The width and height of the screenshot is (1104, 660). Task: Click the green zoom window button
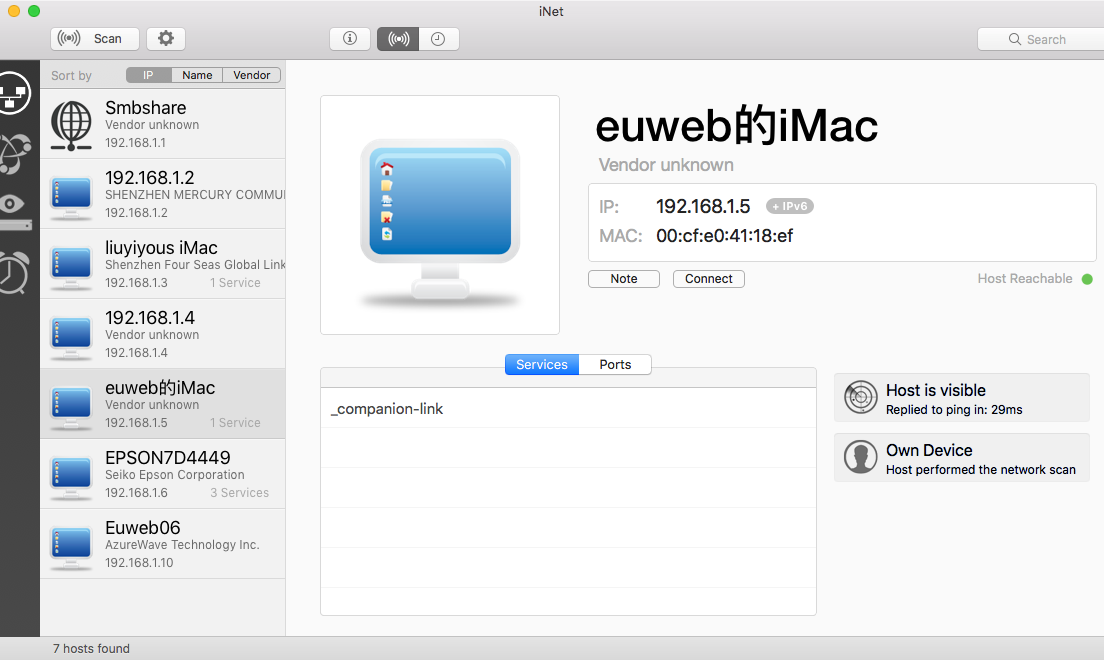[x=34, y=11]
